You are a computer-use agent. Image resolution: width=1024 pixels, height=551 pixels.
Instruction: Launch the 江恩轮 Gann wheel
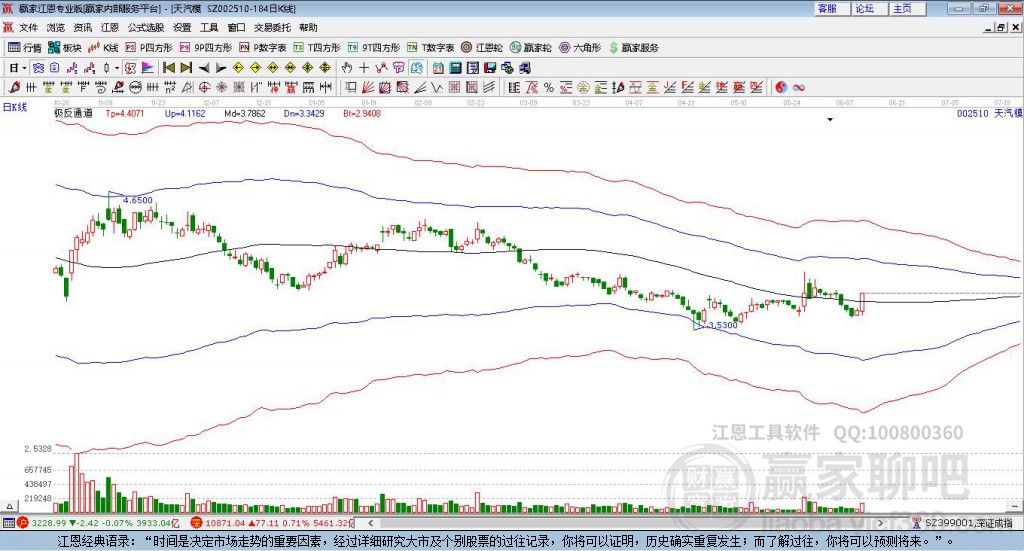click(x=482, y=48)
